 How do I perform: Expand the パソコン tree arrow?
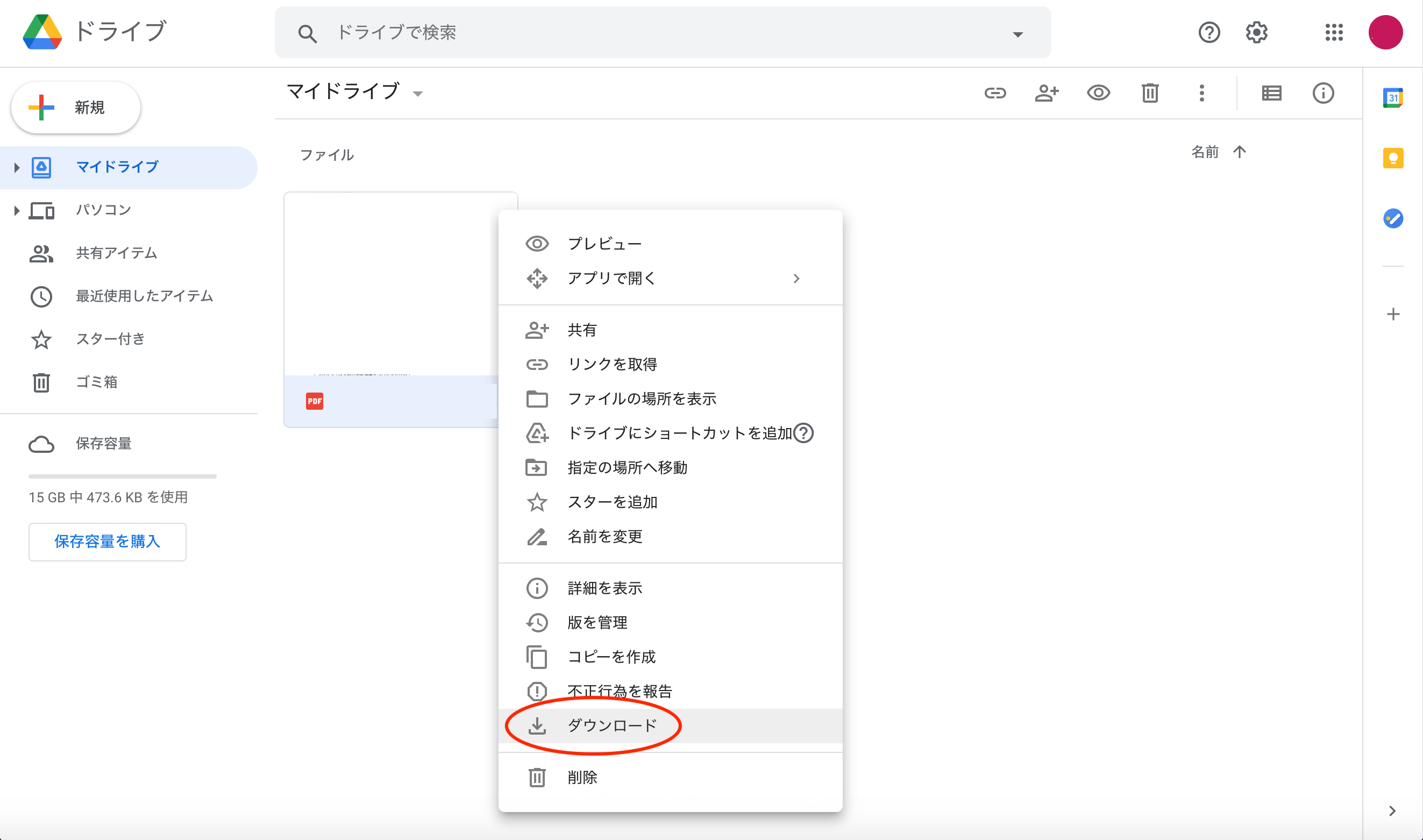(x=17, y=211)
